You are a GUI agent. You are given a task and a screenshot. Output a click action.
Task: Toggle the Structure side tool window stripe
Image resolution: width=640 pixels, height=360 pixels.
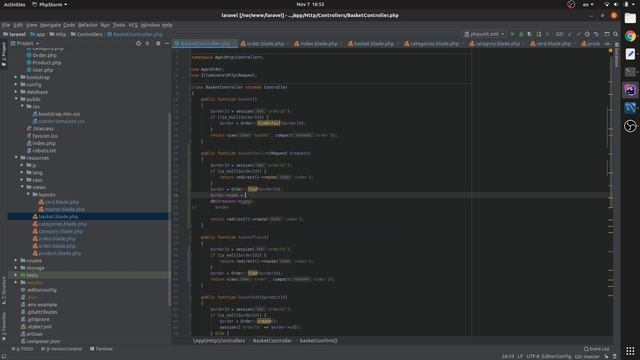coord(4,291)
